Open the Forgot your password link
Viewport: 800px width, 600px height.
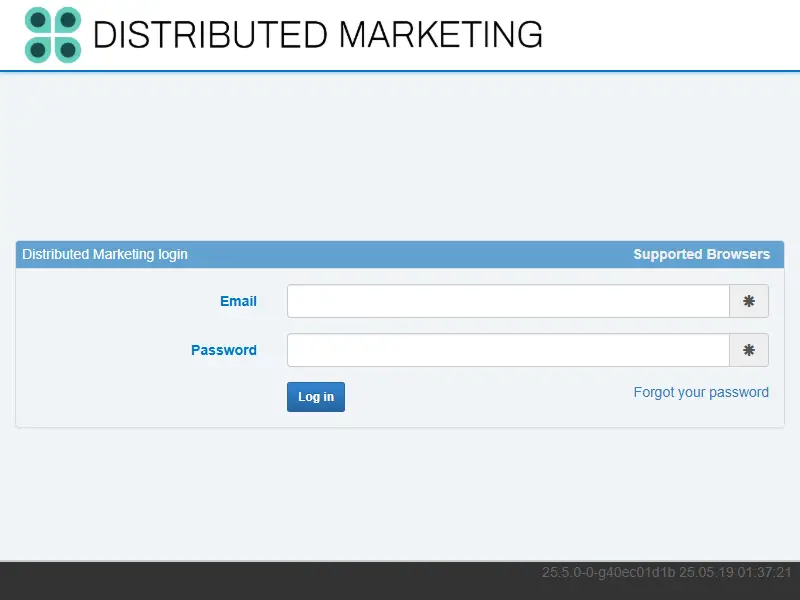click(701, 392)
